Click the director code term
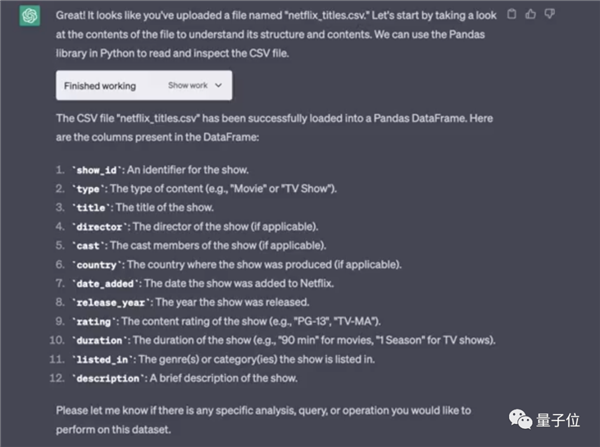This screenshot has height=447, width=600. click(x=99, y=227)
